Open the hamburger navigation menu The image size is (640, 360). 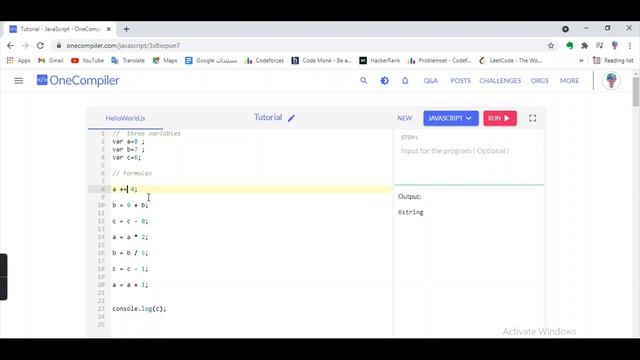(18, 80)
